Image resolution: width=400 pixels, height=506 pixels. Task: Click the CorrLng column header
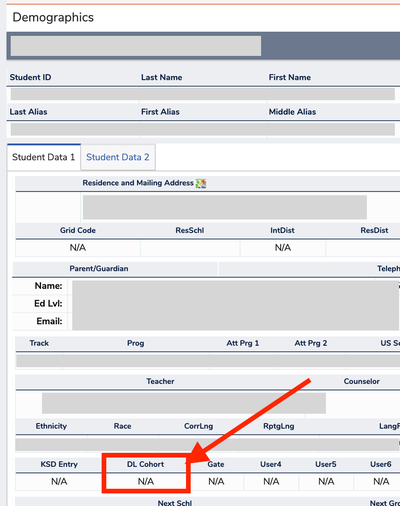pos(198,426)
